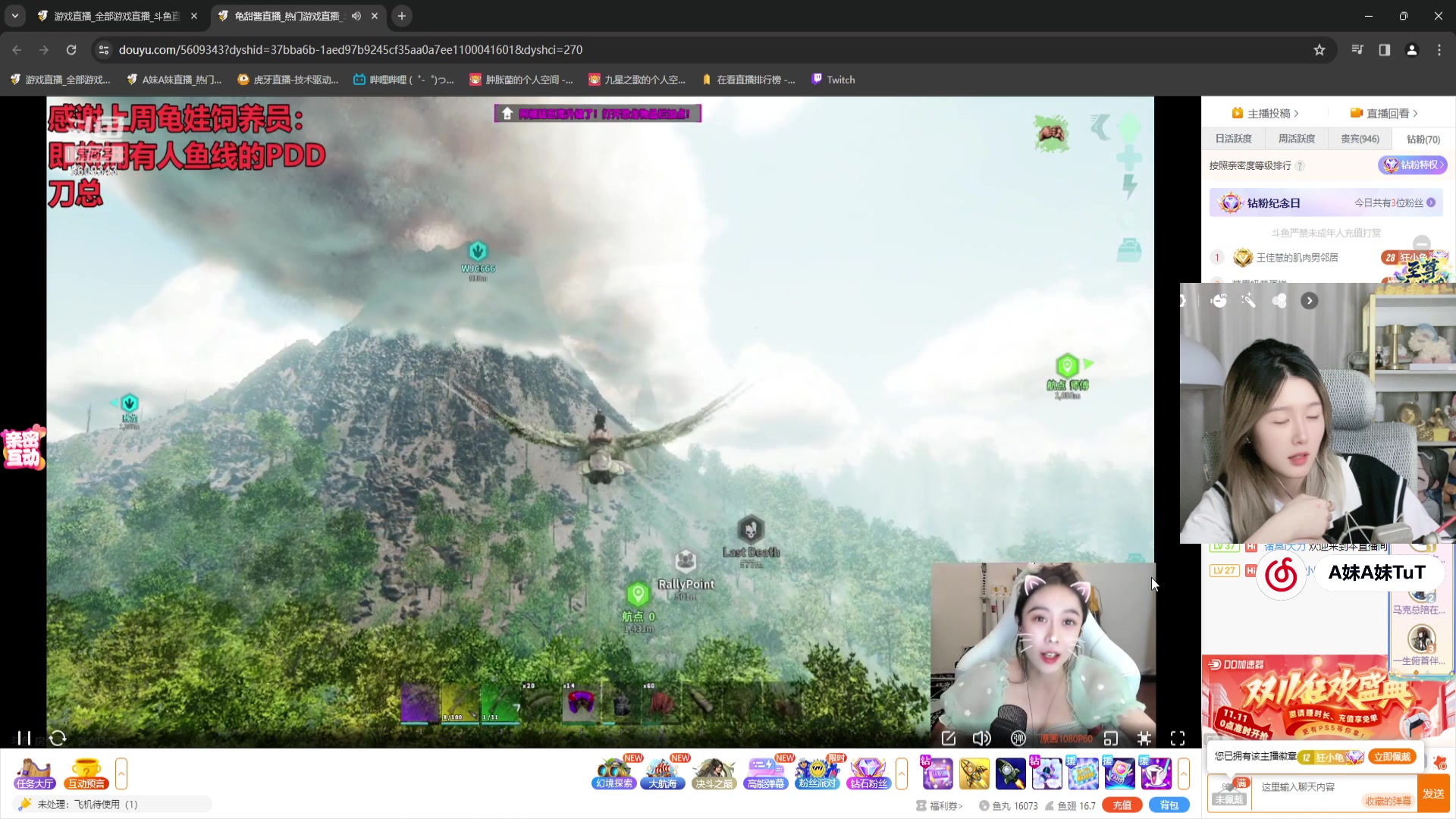Open the 钻粉纪念日 arrow

[1431, 202]
